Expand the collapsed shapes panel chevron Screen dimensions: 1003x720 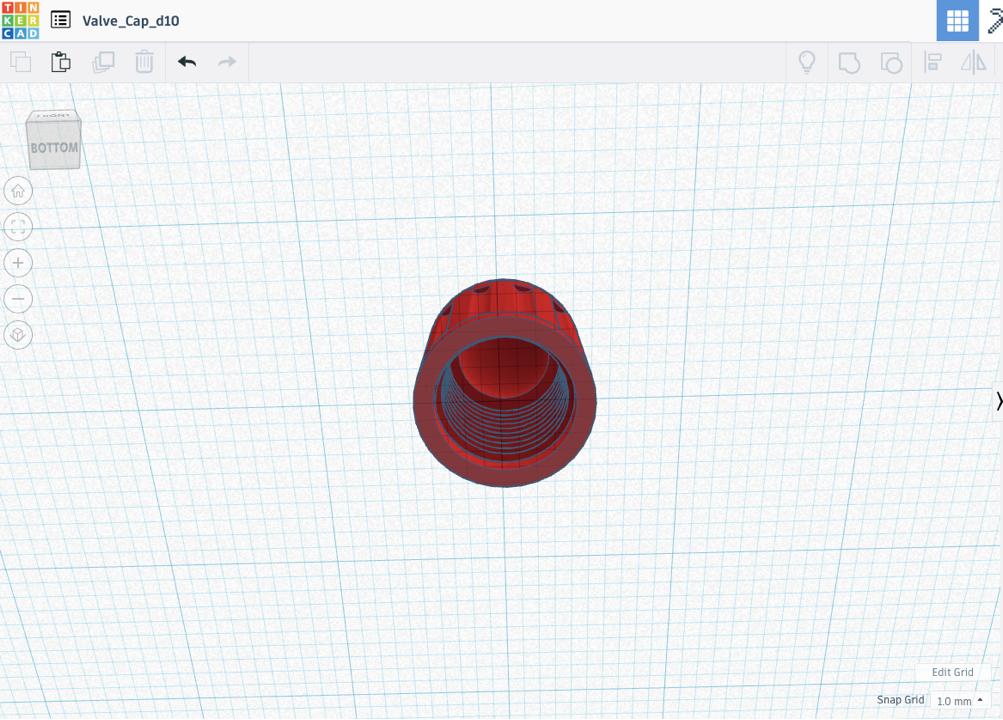coord(998,401)
